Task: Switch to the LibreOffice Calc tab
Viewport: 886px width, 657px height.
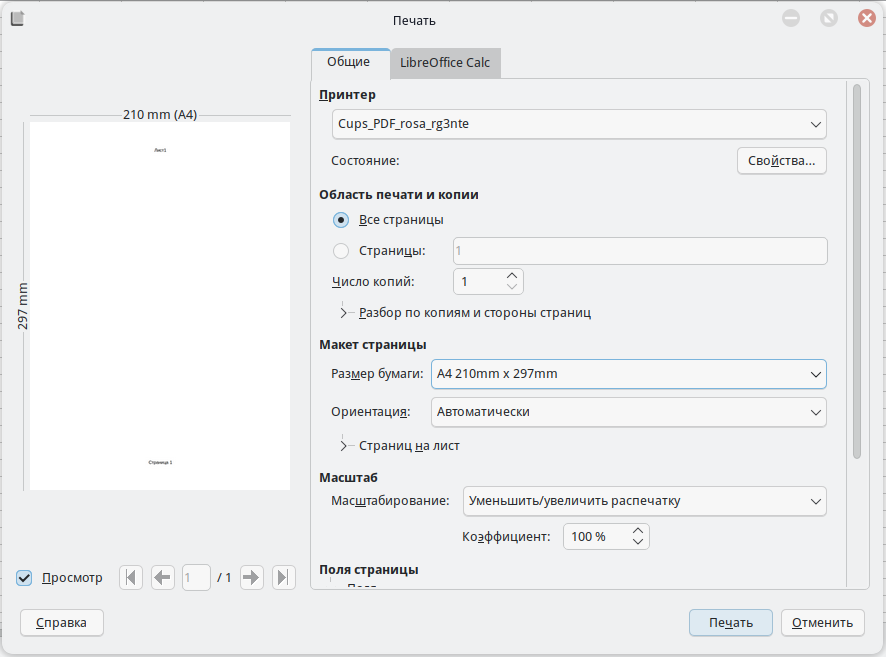Action: [445, 63]
